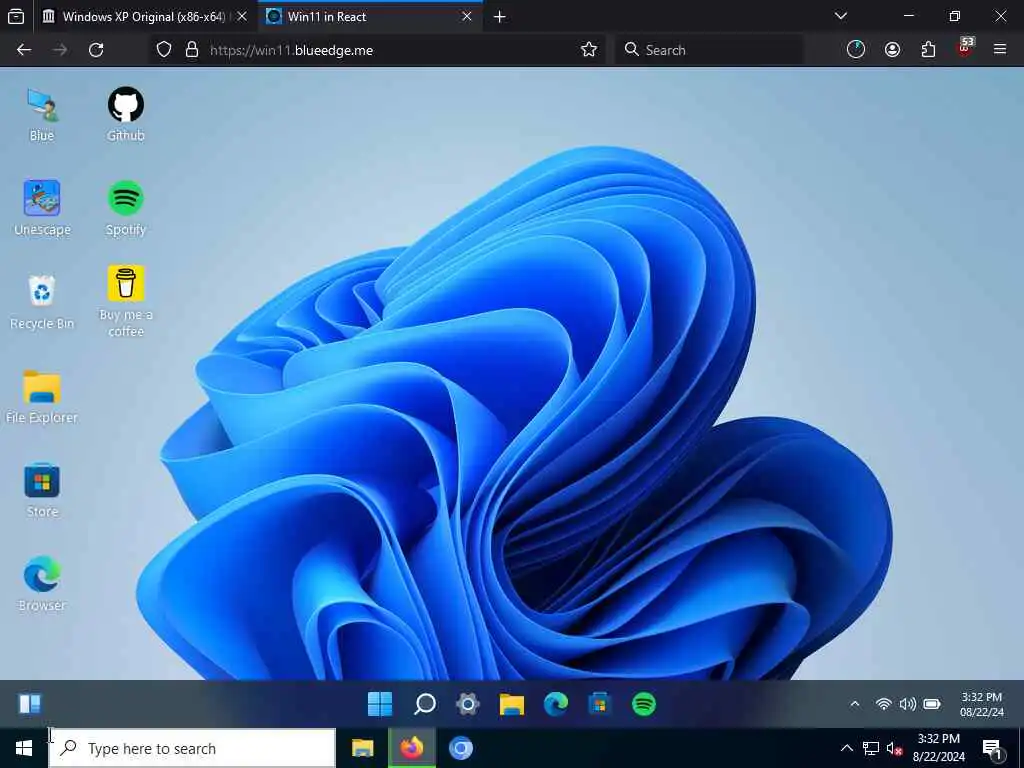Open File Explorer from the desktop
This screenshot has height=768, width=1024.
pyautogui.click(x=42, y=396)
